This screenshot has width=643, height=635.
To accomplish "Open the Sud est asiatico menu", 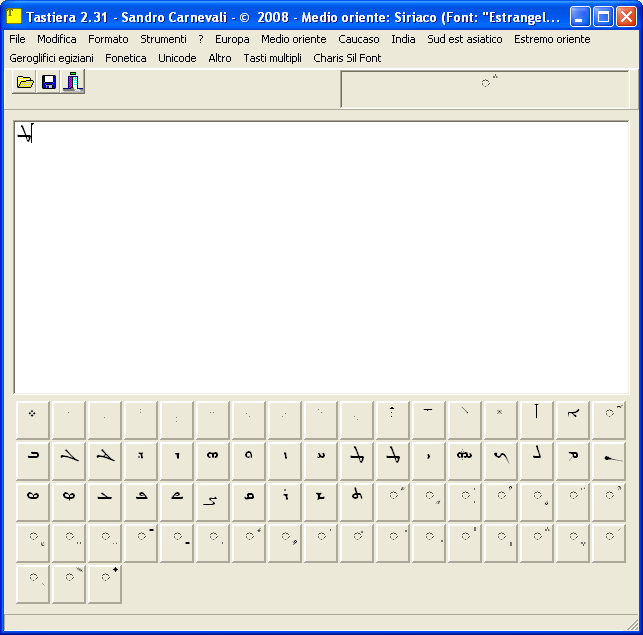I will [465, 39].
